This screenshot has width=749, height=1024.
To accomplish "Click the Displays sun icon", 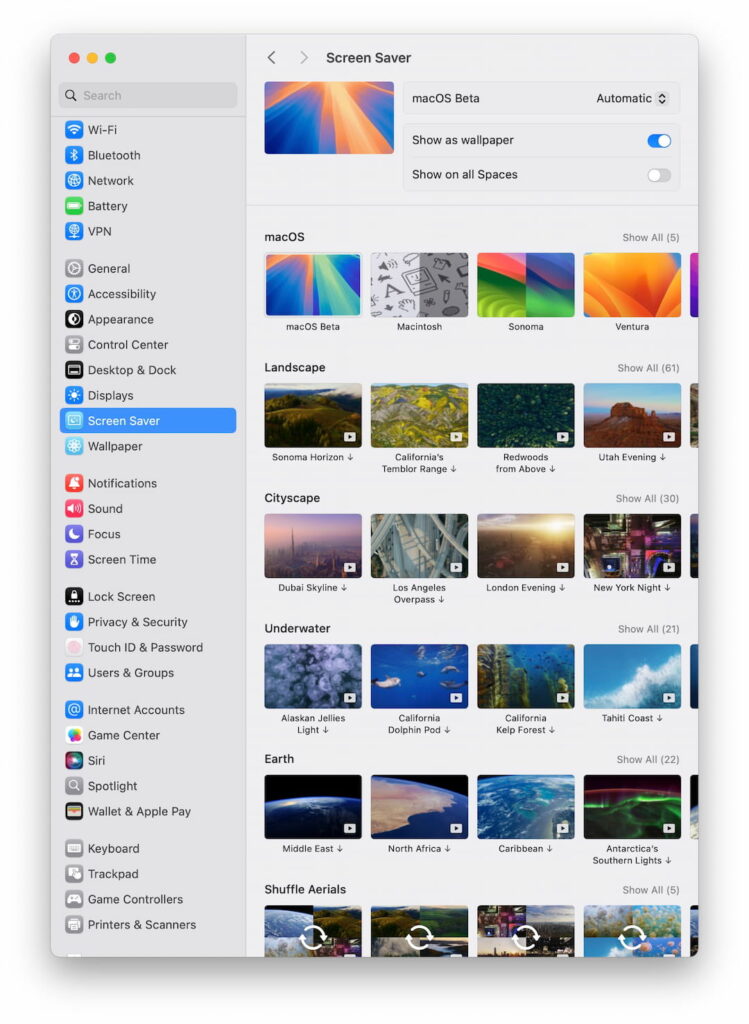I will 74,395.
